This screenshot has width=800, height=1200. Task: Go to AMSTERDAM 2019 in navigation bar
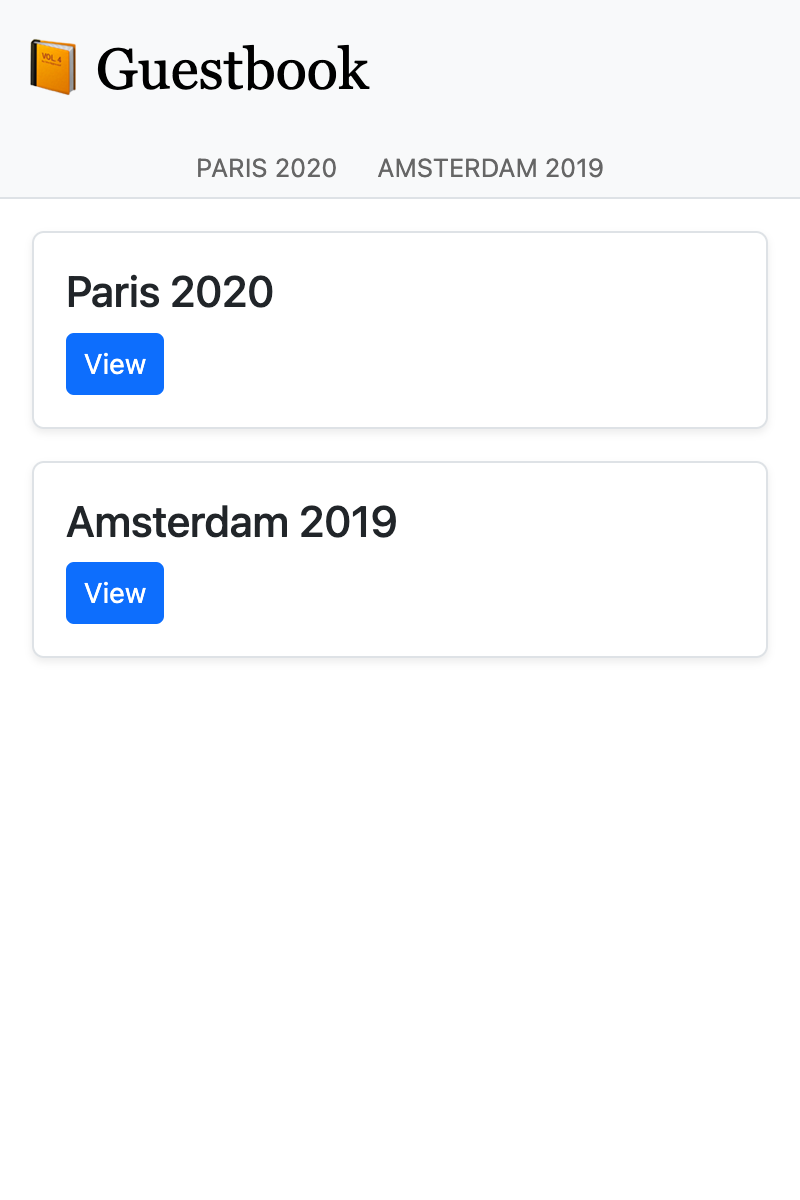coord(490,168)
